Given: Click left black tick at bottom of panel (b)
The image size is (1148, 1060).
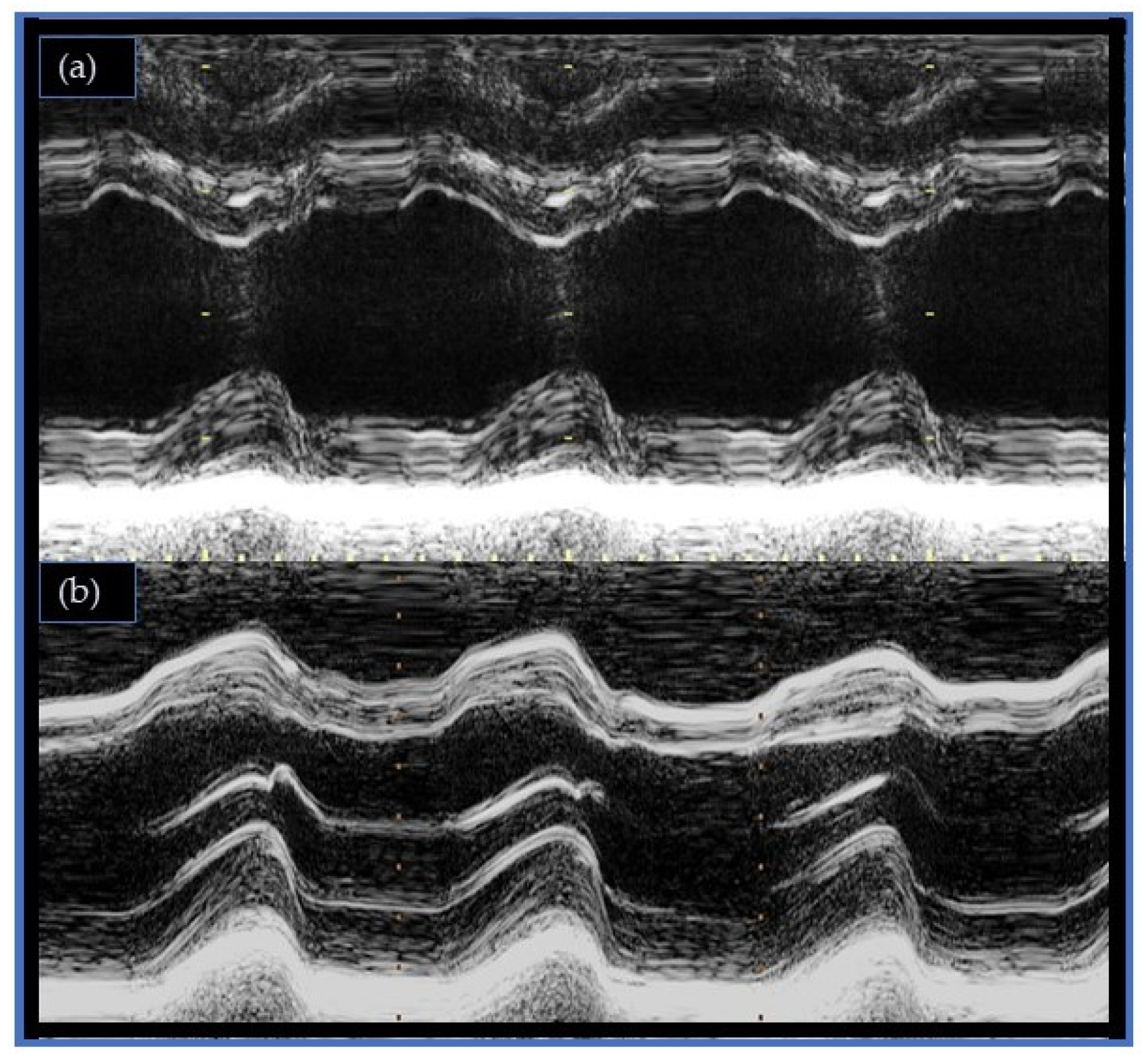Looking at the screenshot, I should pyautogui.click(x=398, y=1018).
